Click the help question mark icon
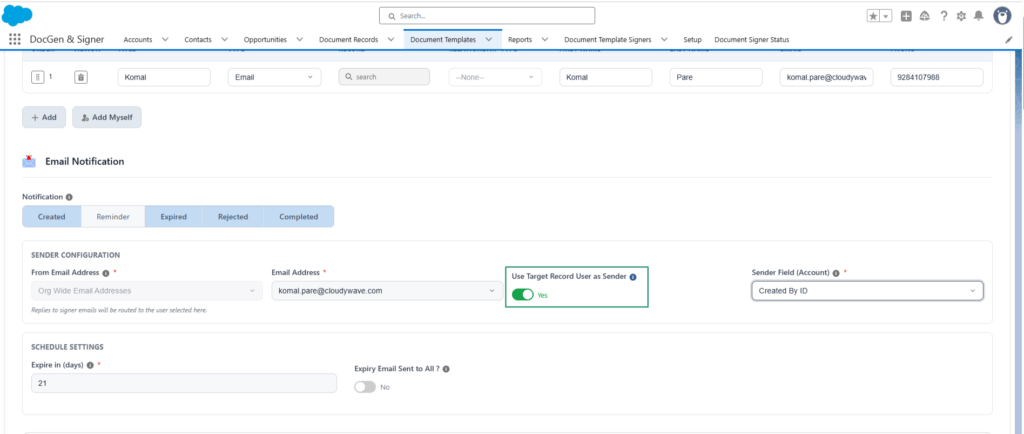 [x=944, y=16]
